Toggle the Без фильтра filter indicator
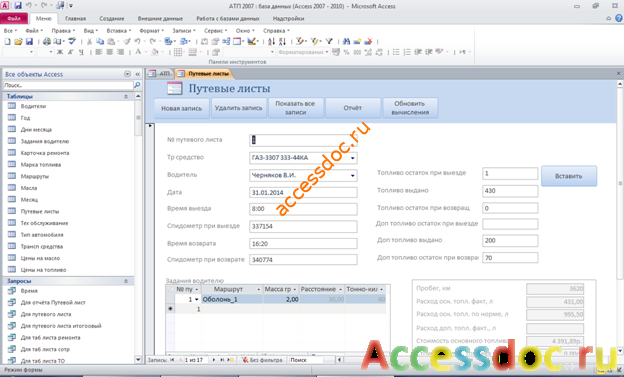This screenshot has width=624, height=377. coord(262,360)
